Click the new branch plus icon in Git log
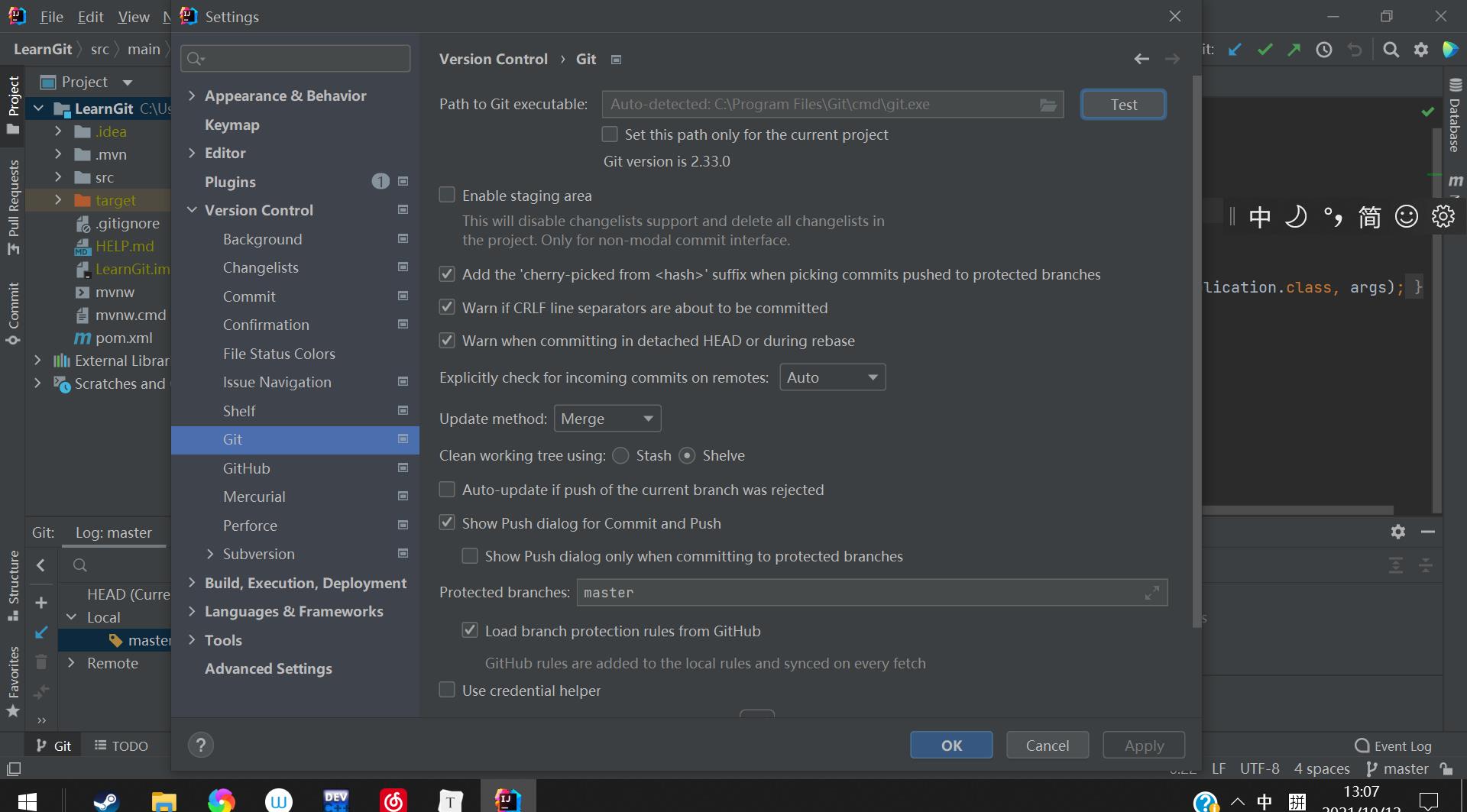 [x=41, y=603]
